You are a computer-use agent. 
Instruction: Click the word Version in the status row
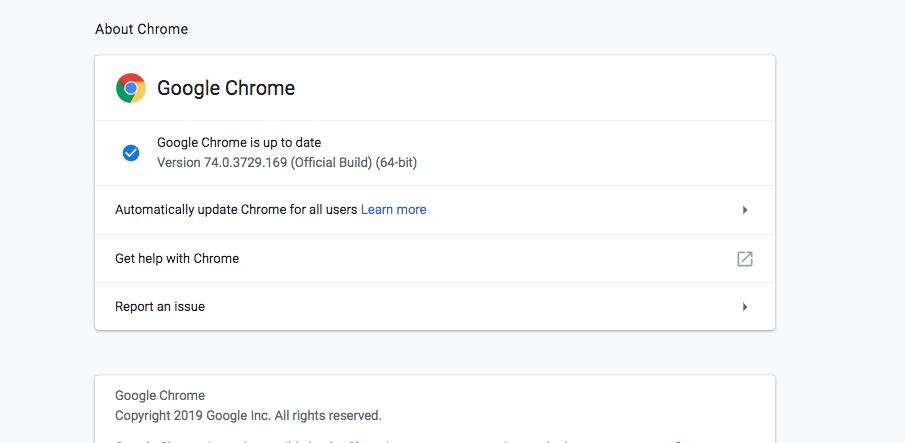point(178,162)
